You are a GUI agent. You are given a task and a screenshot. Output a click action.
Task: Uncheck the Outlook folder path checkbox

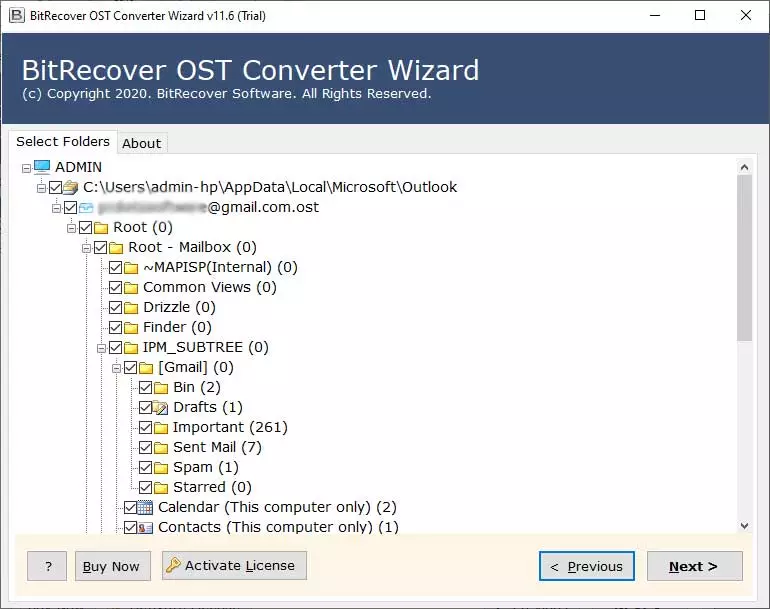pyautogui.click(x=55, y=188)
